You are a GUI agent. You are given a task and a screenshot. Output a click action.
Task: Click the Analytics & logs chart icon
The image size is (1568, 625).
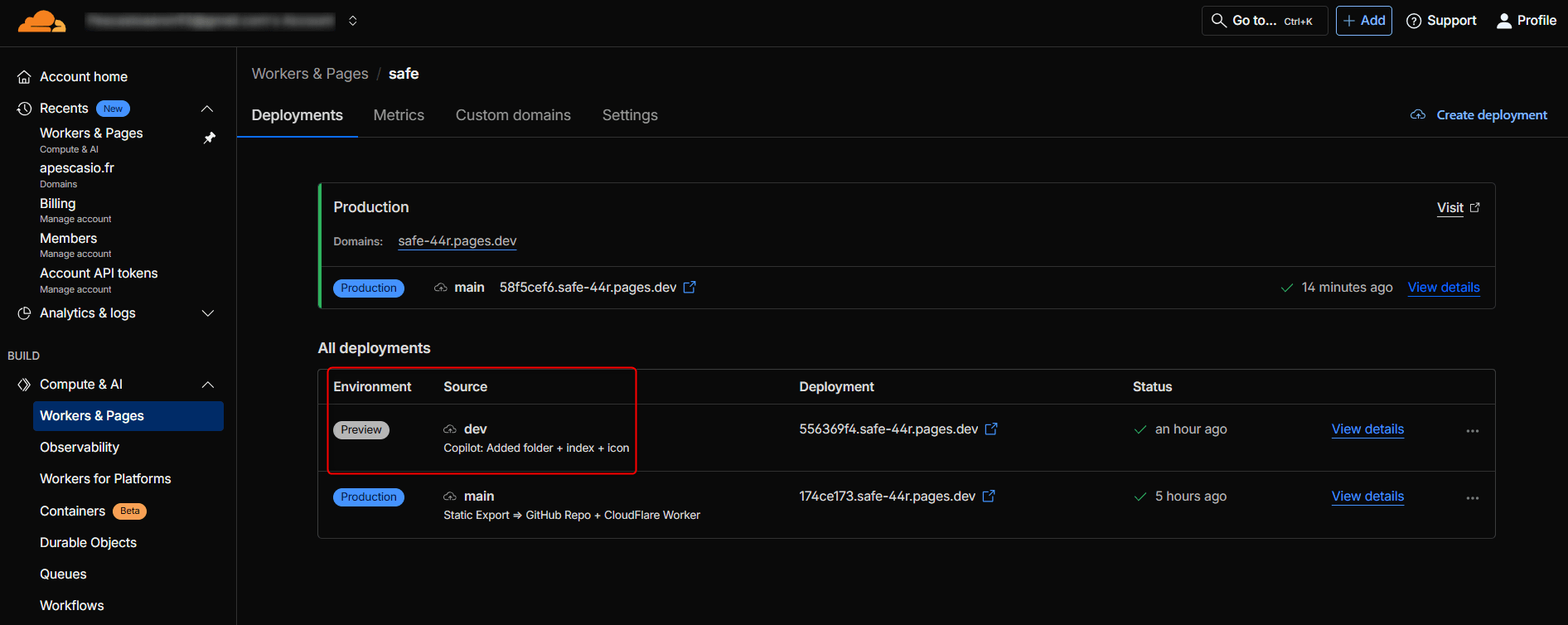24,313
